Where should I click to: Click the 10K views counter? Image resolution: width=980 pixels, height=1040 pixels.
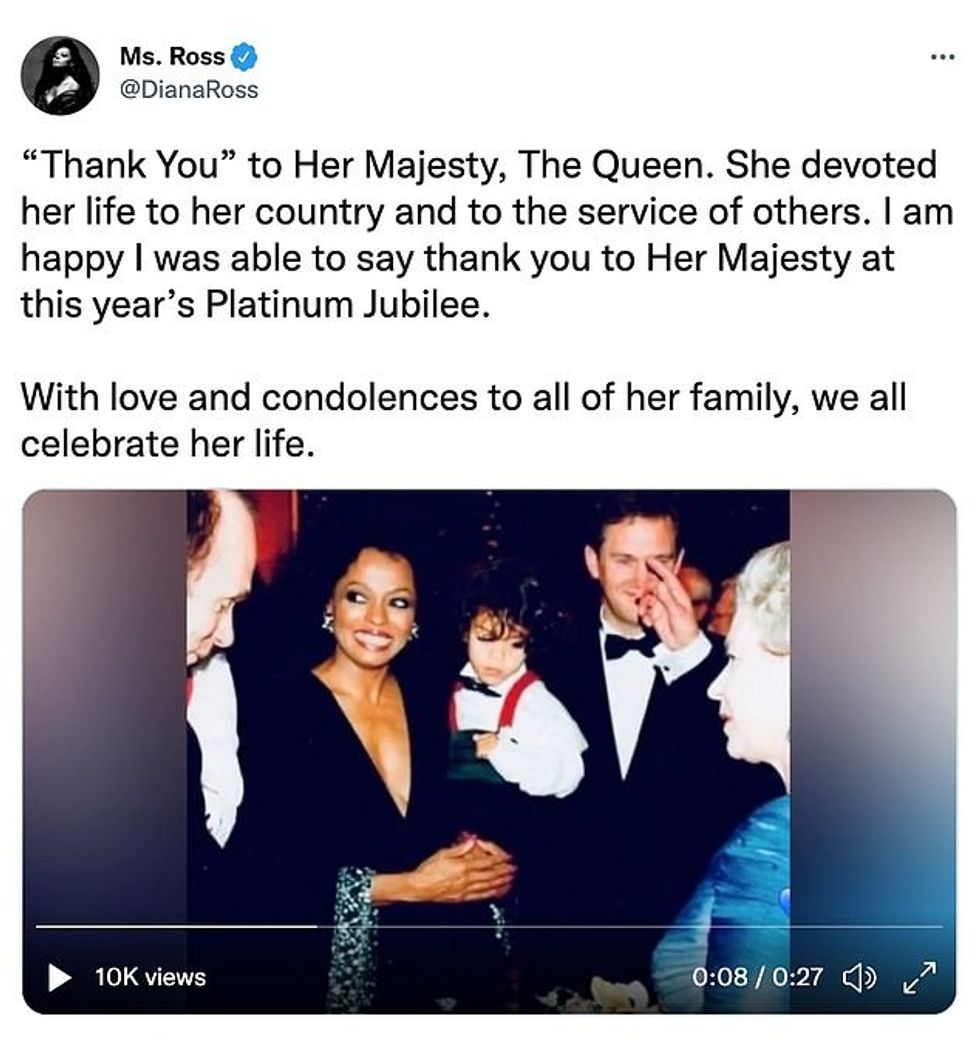point(150,977)
